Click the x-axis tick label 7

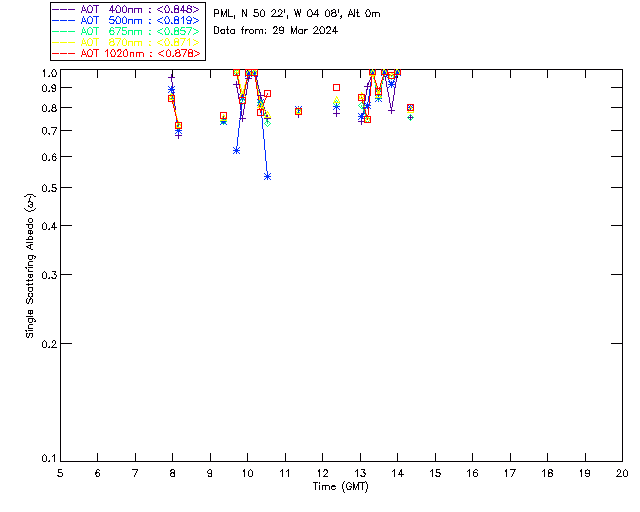click(x=135, y=473)
